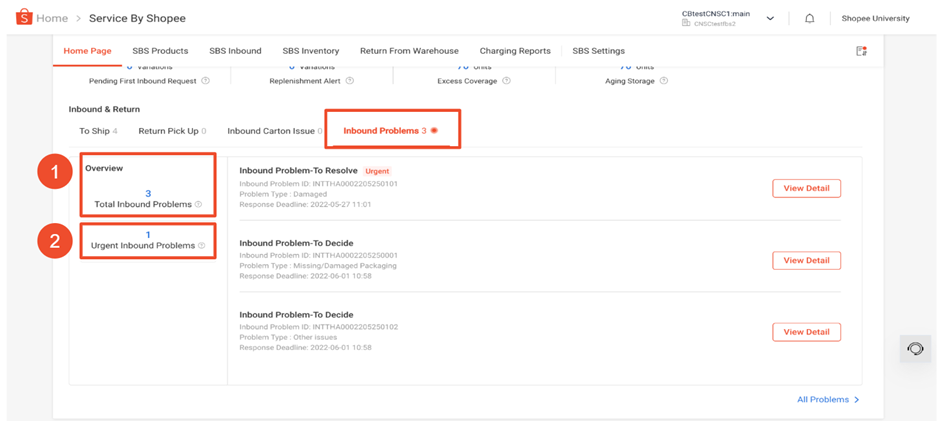Select the Inbound Problems tab
This screenshot has height=421, width=940.
[390, 131]
